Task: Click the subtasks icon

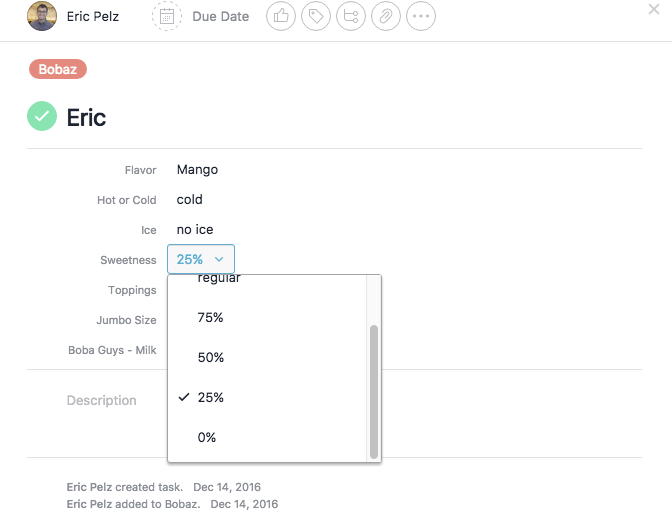Action: click(351, 16)
